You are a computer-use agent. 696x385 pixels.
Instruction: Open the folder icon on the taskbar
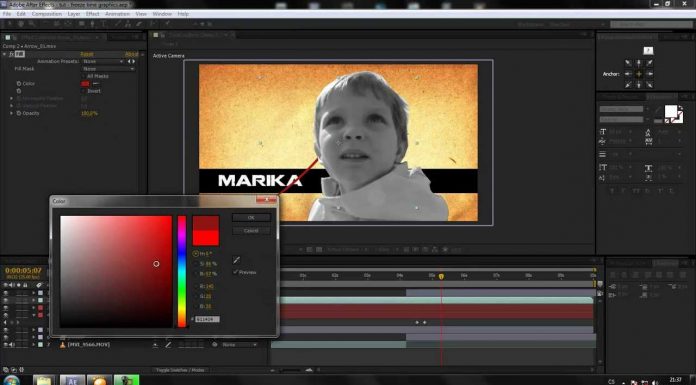tap(44, 380)
